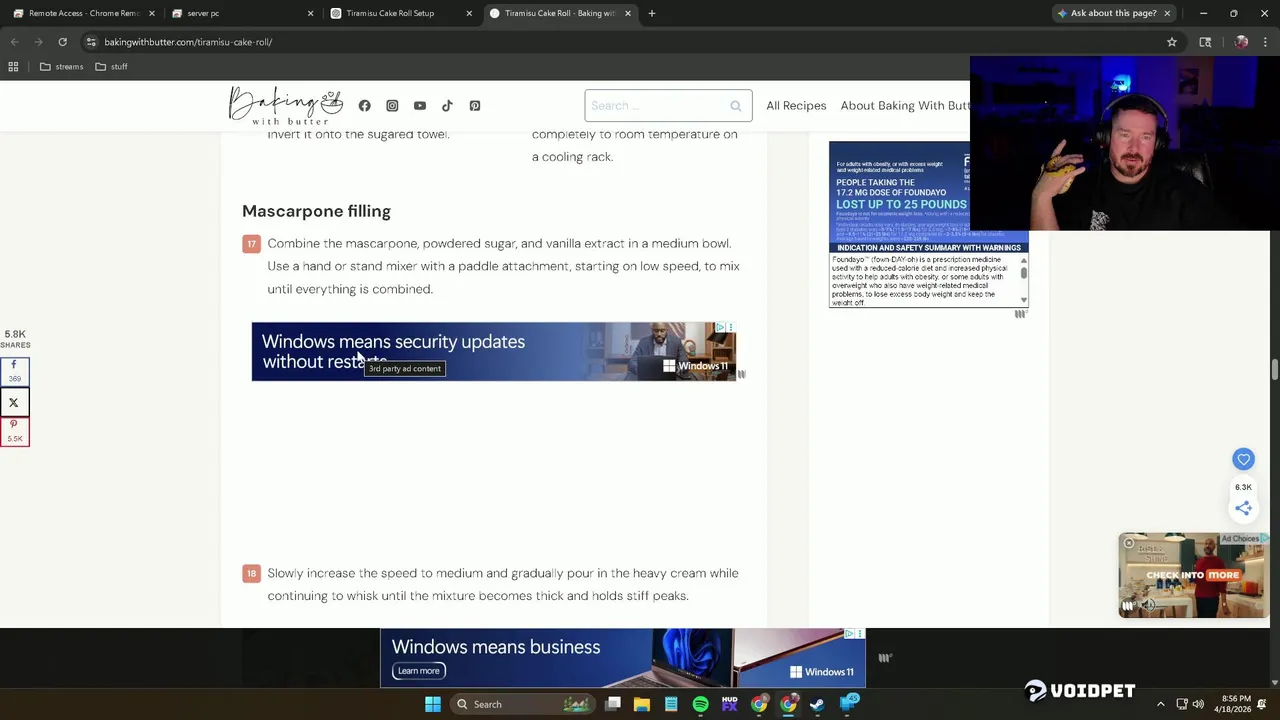Screen dimensions: 1280x720
Task: Click step 18 number badge
Action: pos(251,573)
